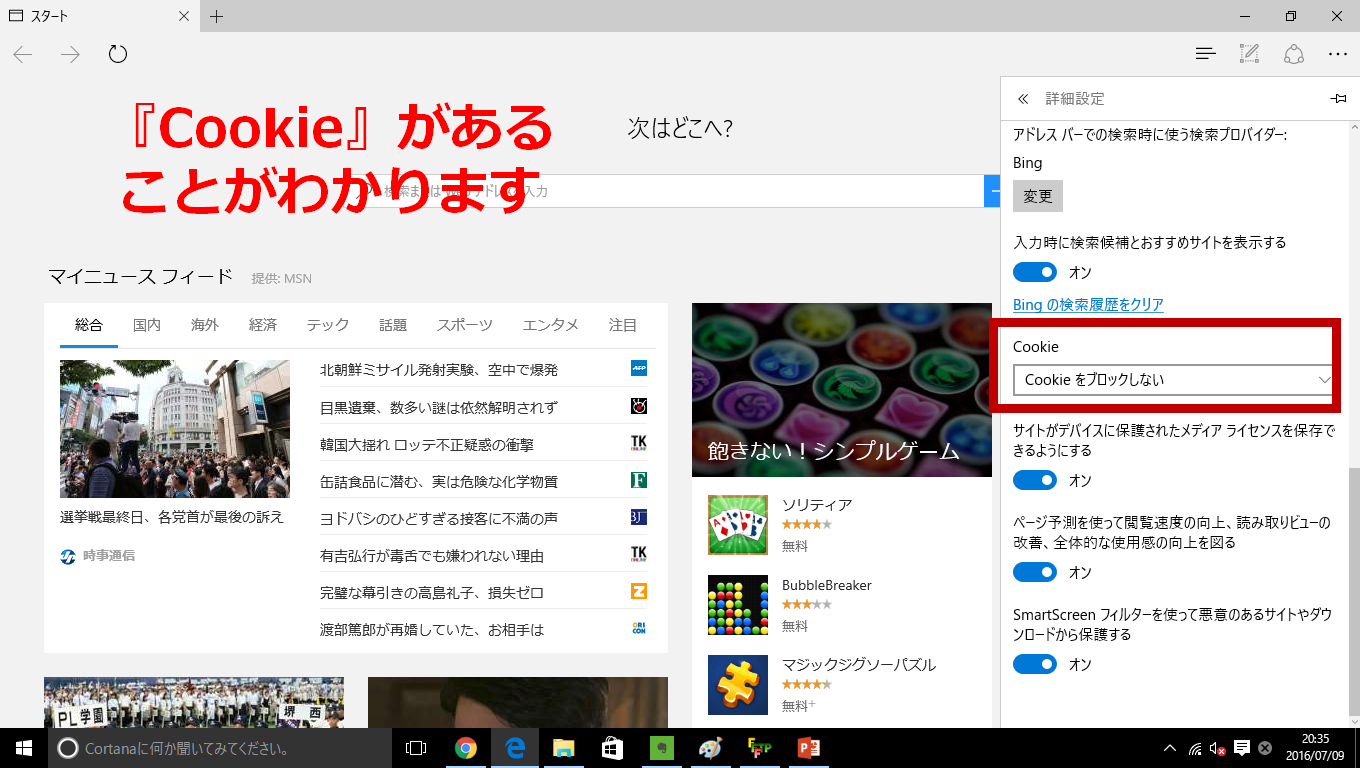Select the 海外 news tab

pyautogui.click(x=205, y=325)
